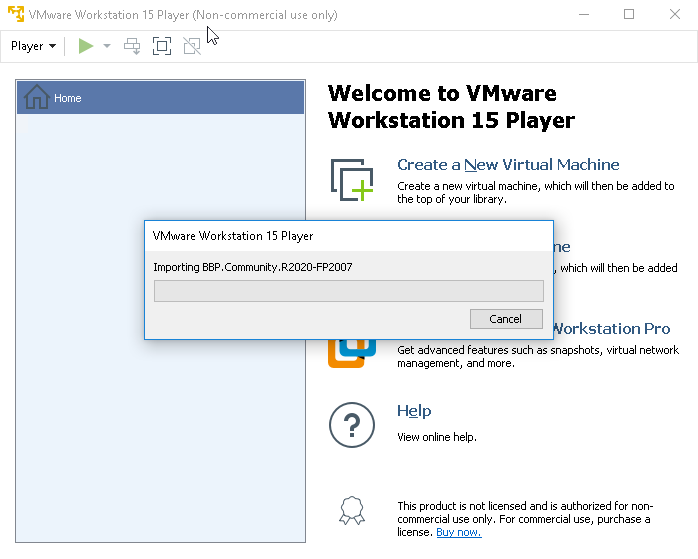This screenshot has height=559, width=698.
Task: Click the import progress bar
Action: [349, 291]
